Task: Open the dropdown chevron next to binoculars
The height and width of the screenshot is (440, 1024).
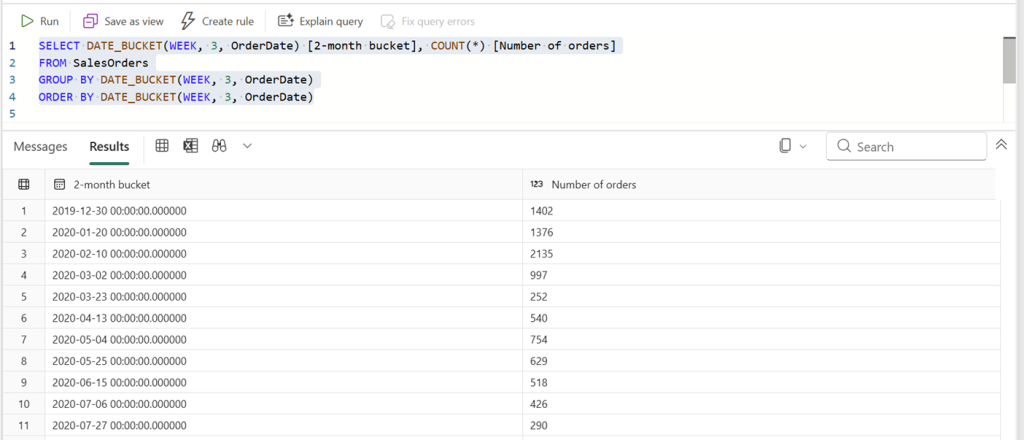Action: 247,146
